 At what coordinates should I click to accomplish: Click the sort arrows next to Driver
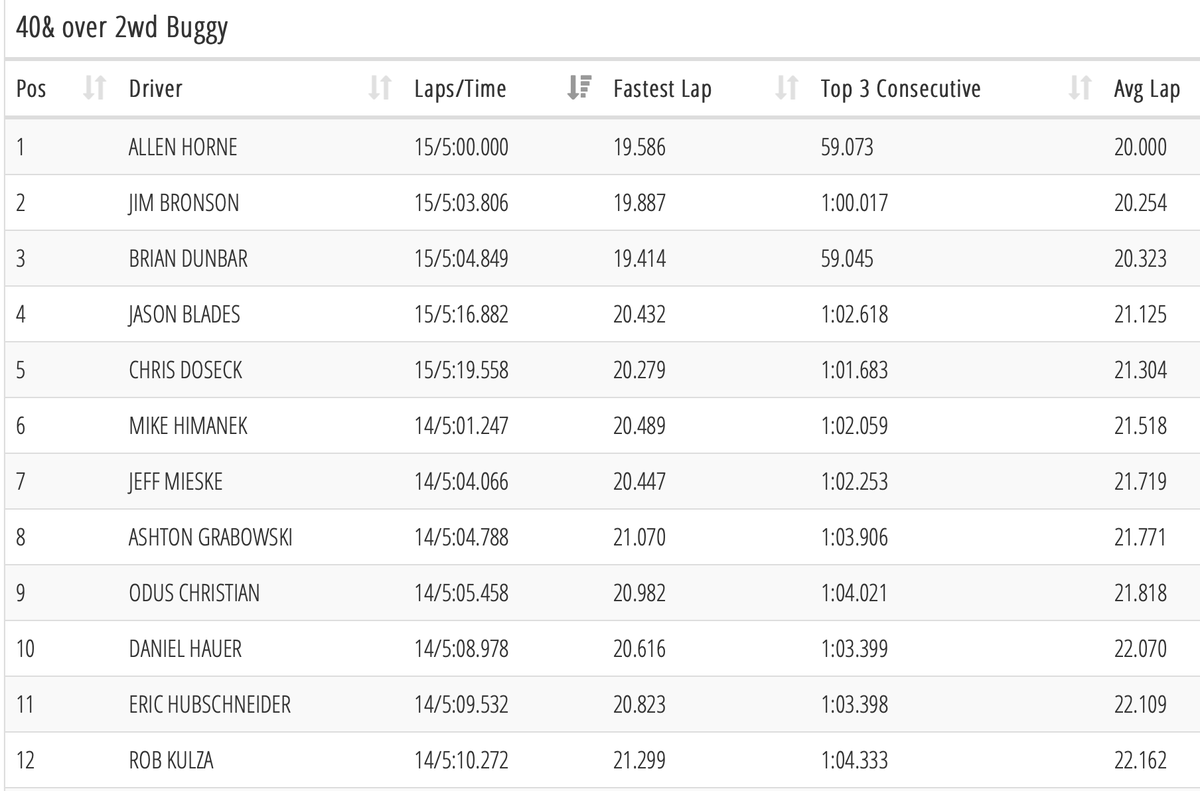(379, 89)
